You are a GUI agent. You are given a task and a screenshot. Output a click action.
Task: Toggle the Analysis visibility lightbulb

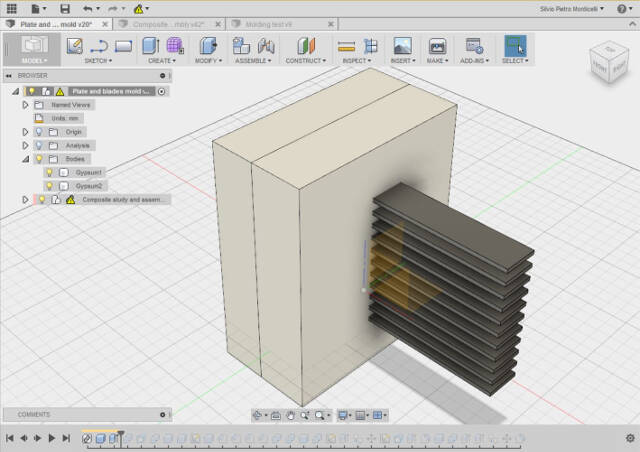coord(39,145)
